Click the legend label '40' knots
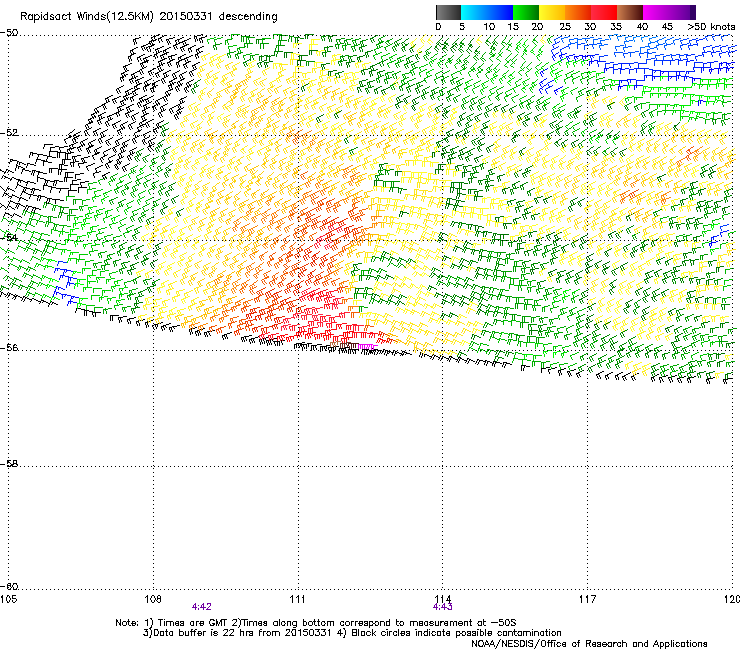 click(x=642, y=27)
